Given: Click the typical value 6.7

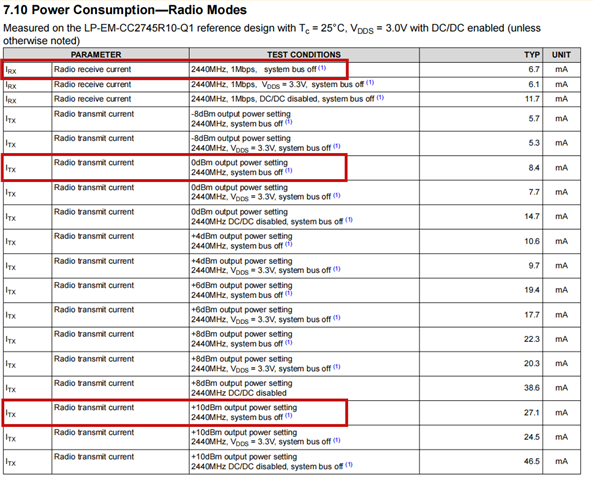Looking at the screenshot, I should (534, 69).
